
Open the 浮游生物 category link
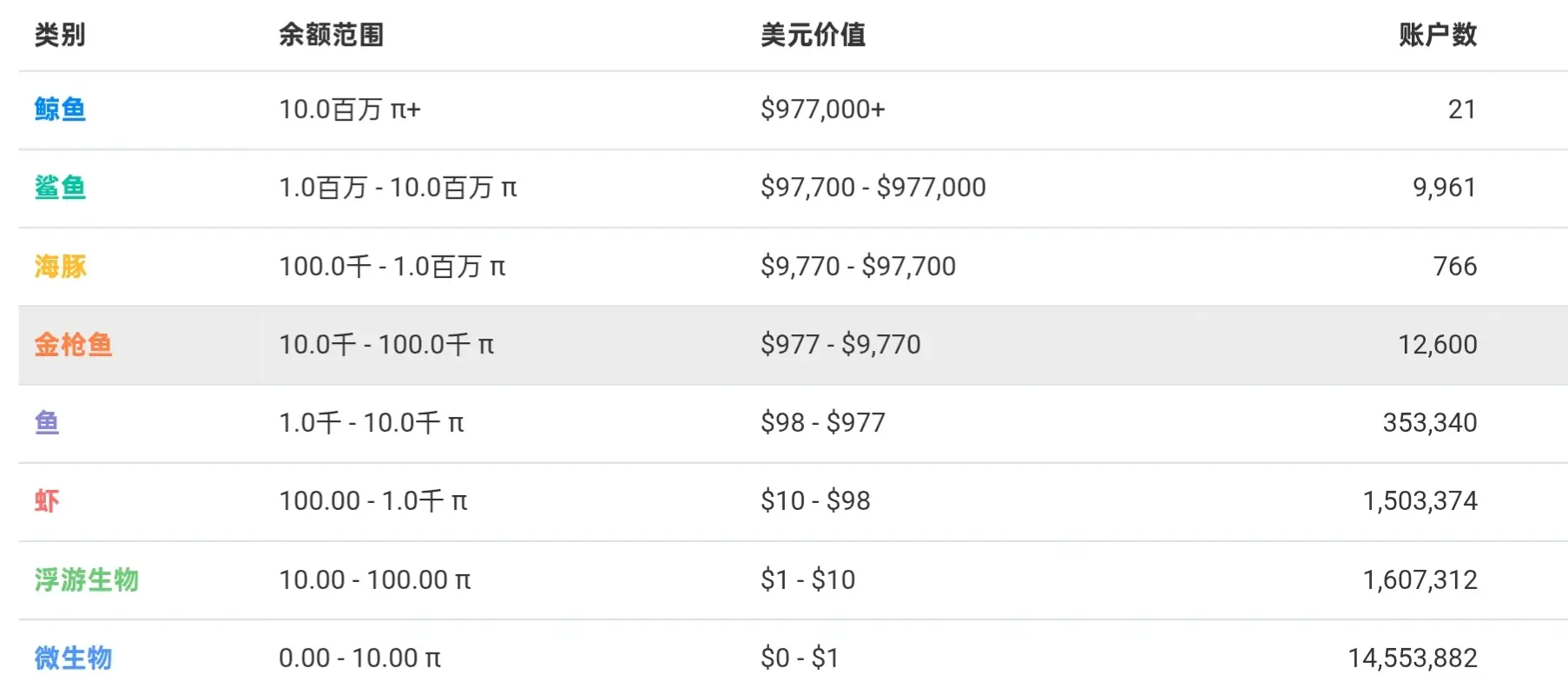[x=86, y=579]
